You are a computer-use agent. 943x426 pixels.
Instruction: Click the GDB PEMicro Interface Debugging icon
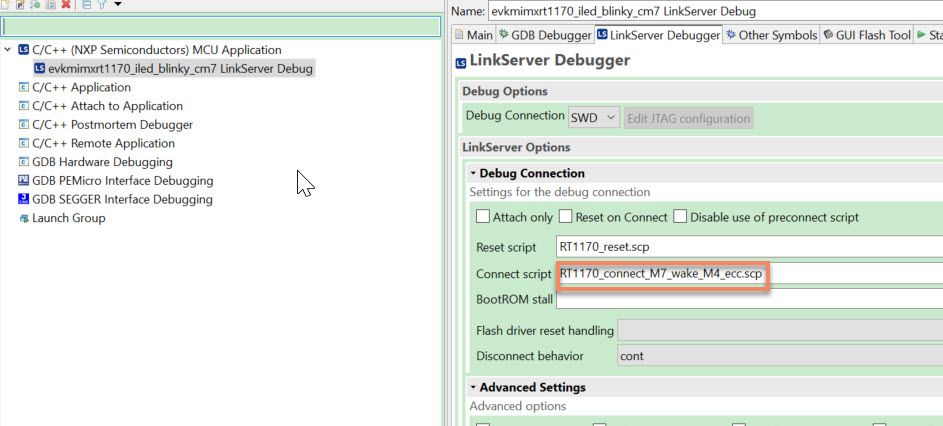(x=24, y=181)
